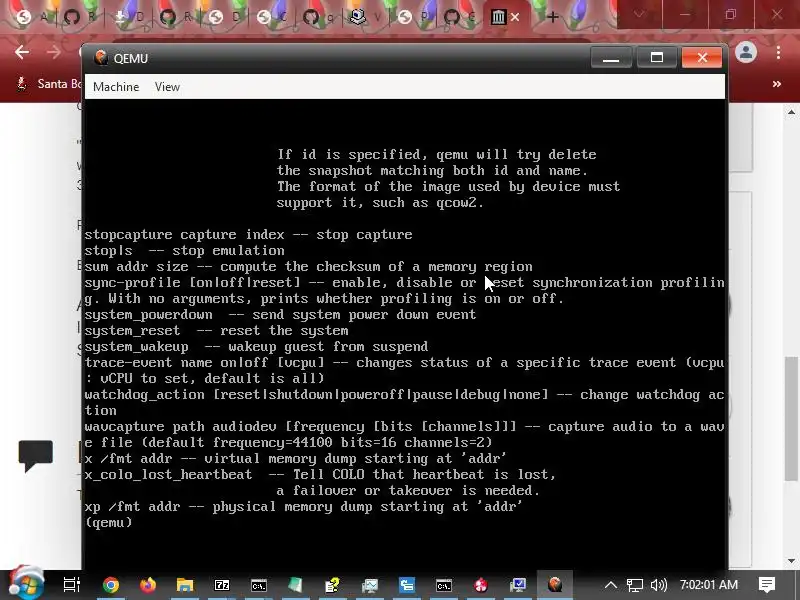Open the performance monitor taskbar icon
This screenshot has height=600, width=800.
point(369,585)
